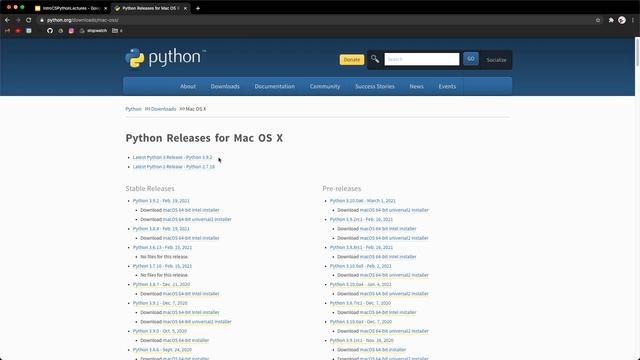Download Python 3.9.2 universal2 installer
This screenshot has width=640, height=360.
197,219
